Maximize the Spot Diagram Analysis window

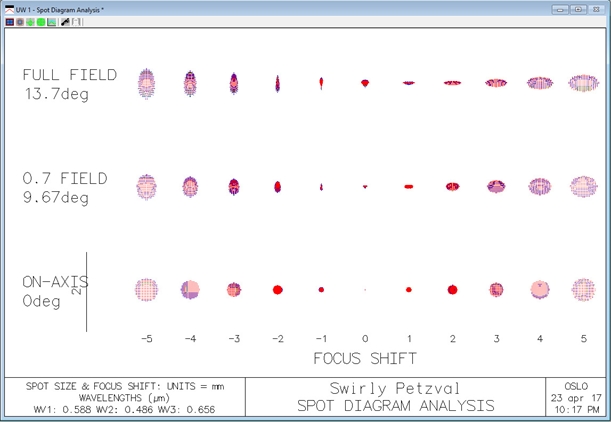click(578, 10)
